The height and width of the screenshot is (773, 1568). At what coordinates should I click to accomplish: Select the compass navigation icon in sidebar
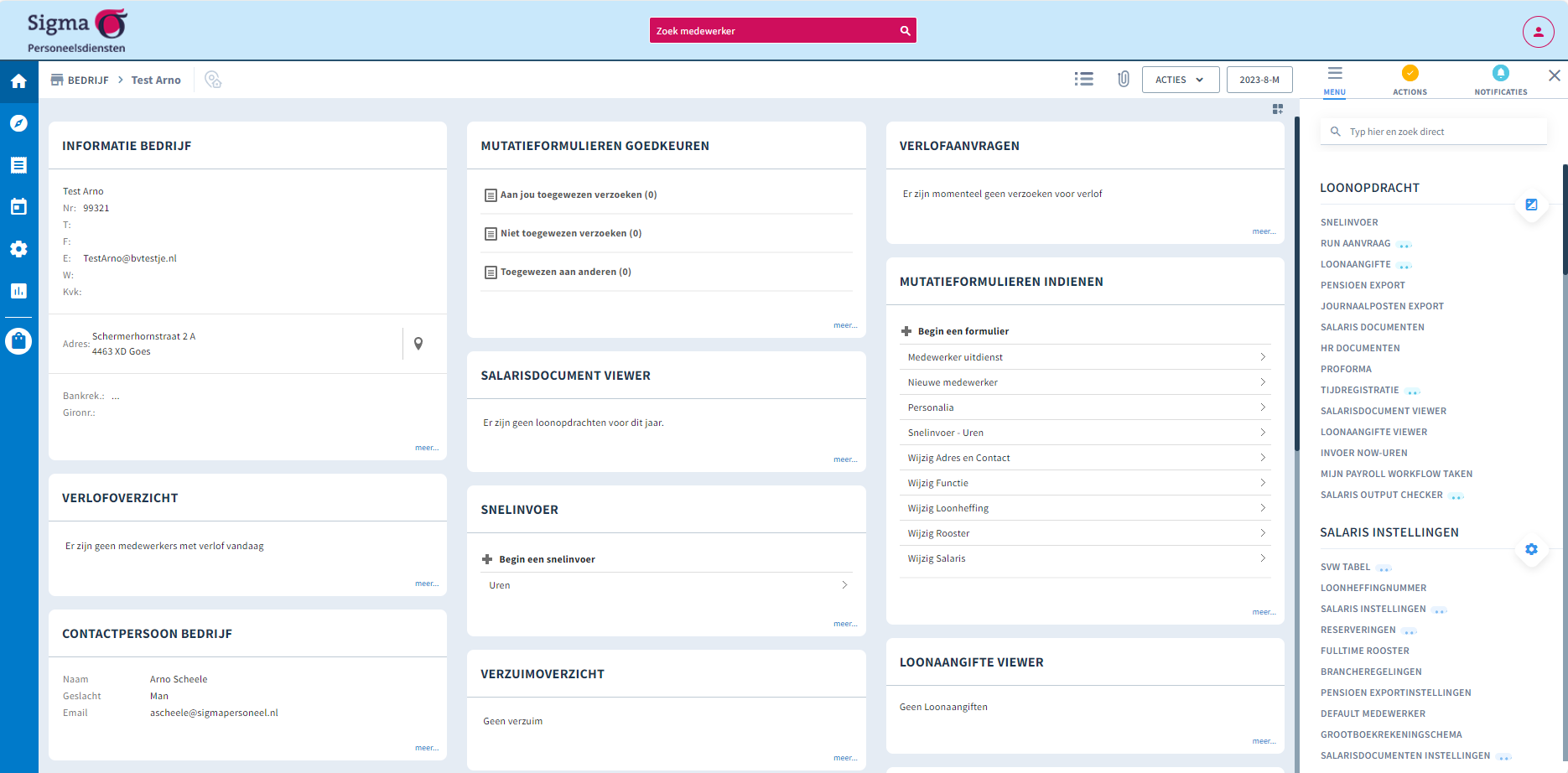[x=18, y=122]
